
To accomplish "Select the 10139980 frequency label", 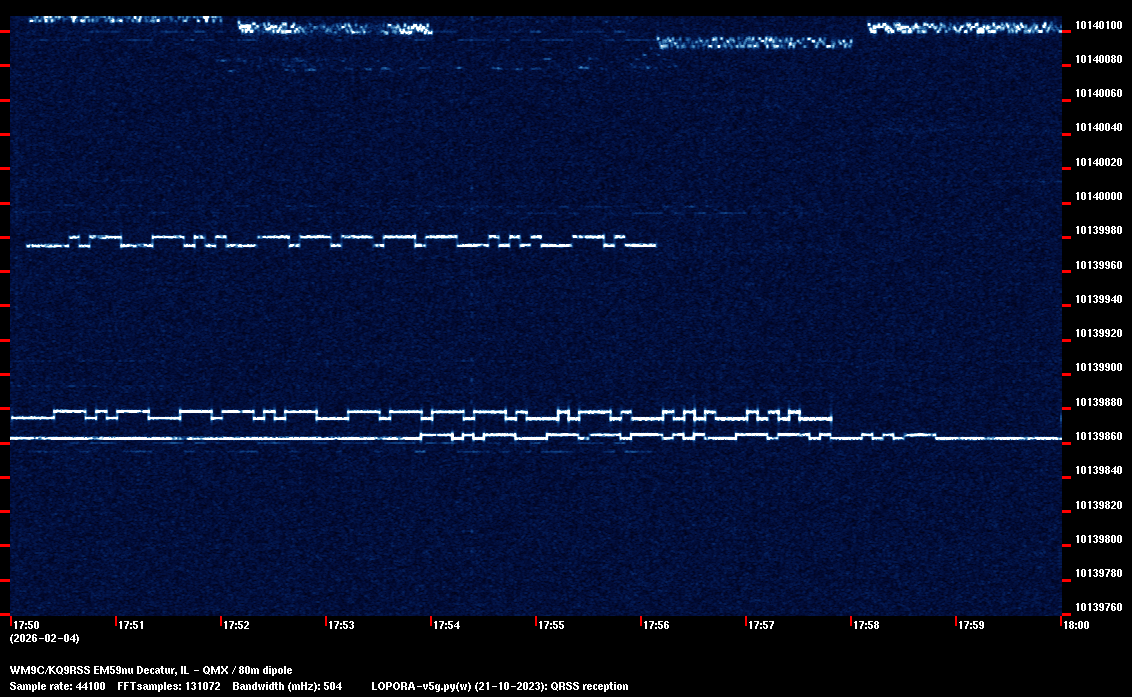I will tap(1098, 231).
